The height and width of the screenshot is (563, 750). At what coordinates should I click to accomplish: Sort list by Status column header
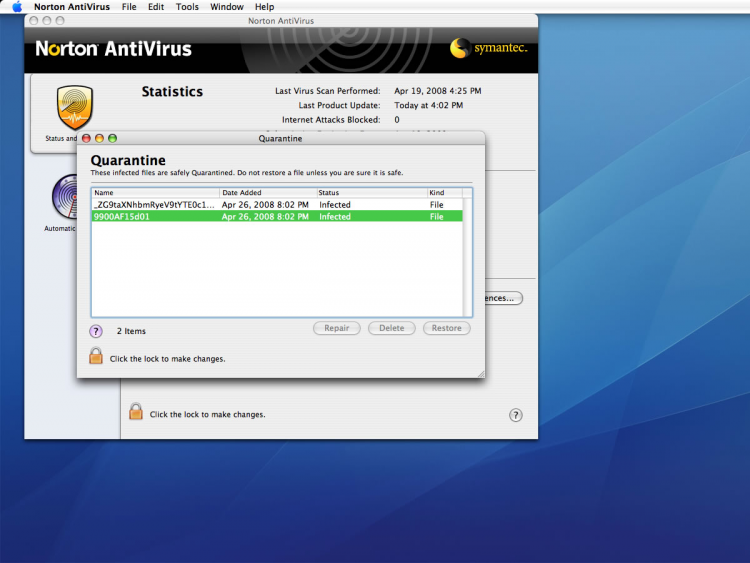click(x=372, y=193)
